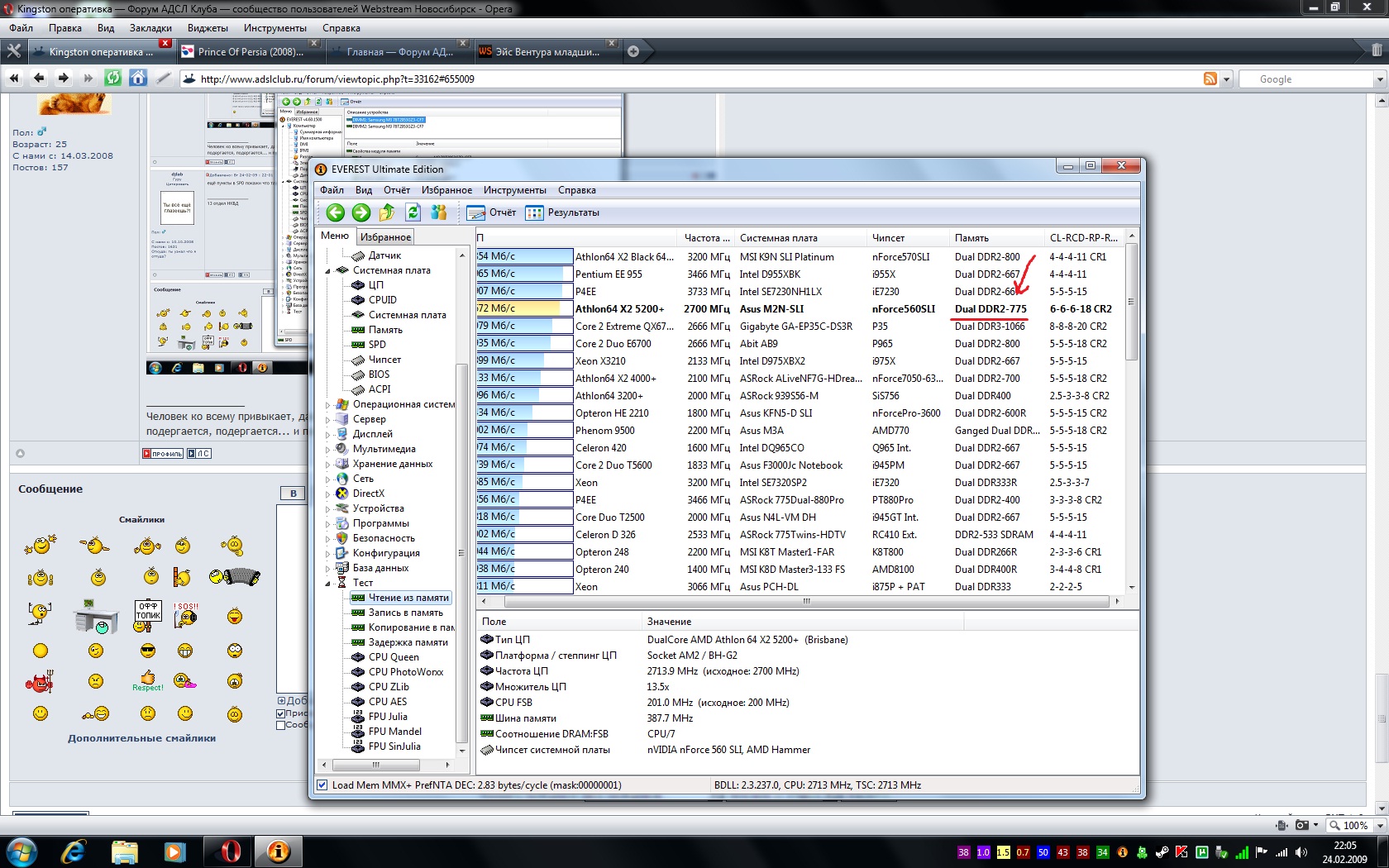The image size is (1389, 868).
Task: Switch to Prince Of Persia (2008) tab
Action: click(251, 51)
